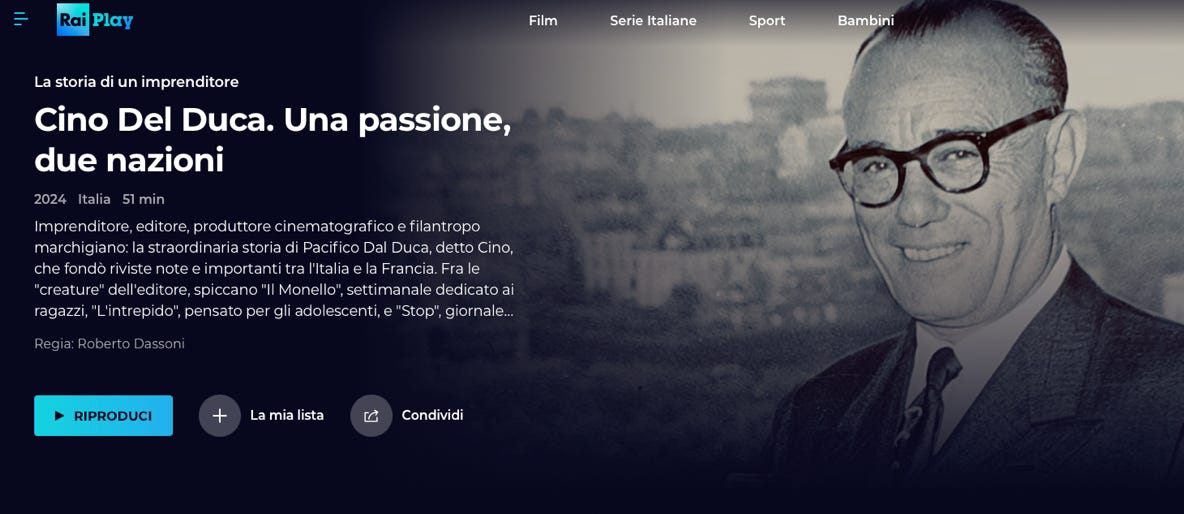The height and width of the screenshot is (514, 1184).
Task: Open the Bambini section
Action: click(x=865, y=20)
